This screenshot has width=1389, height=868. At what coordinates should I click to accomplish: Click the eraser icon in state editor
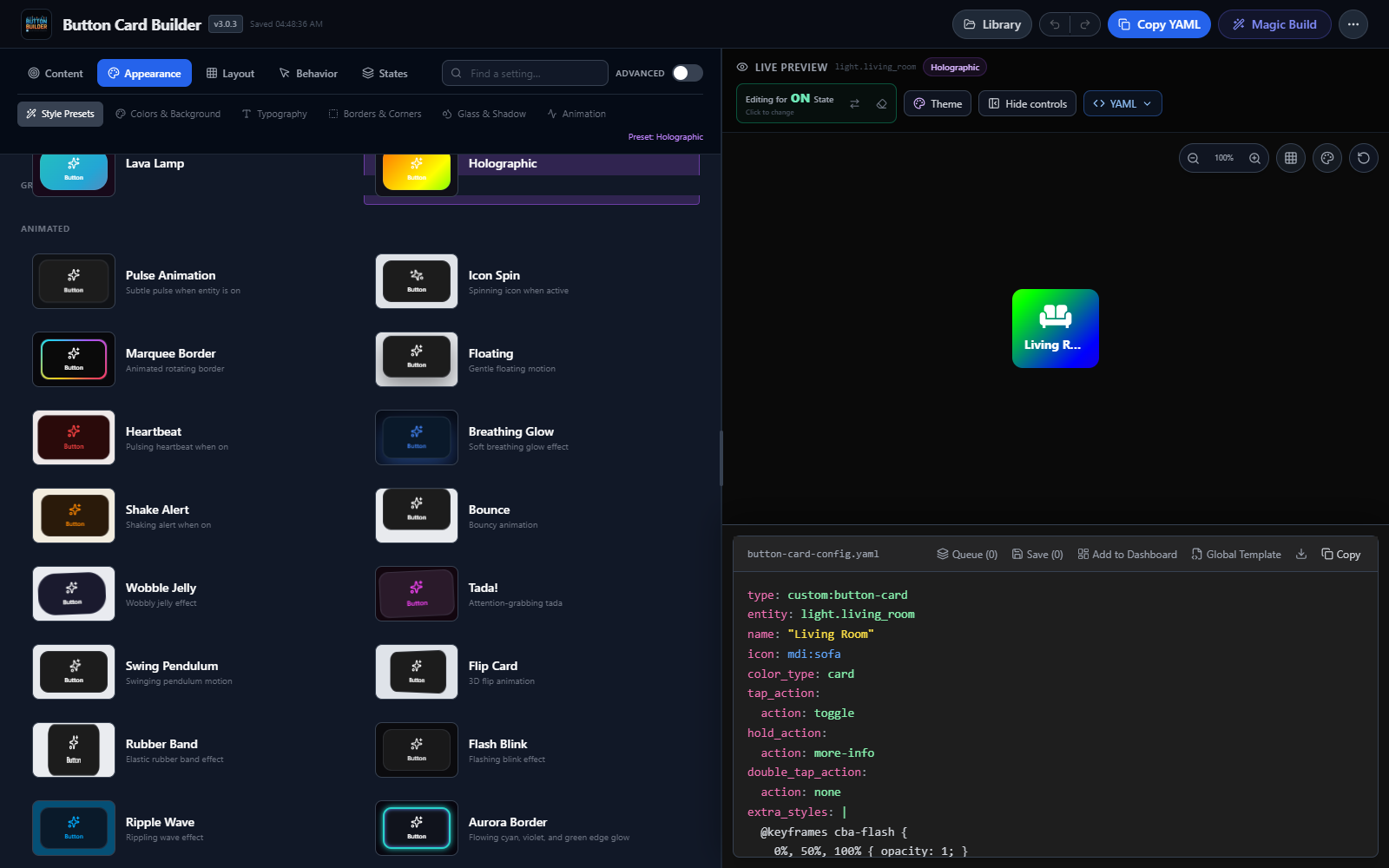tap(881, 103)
